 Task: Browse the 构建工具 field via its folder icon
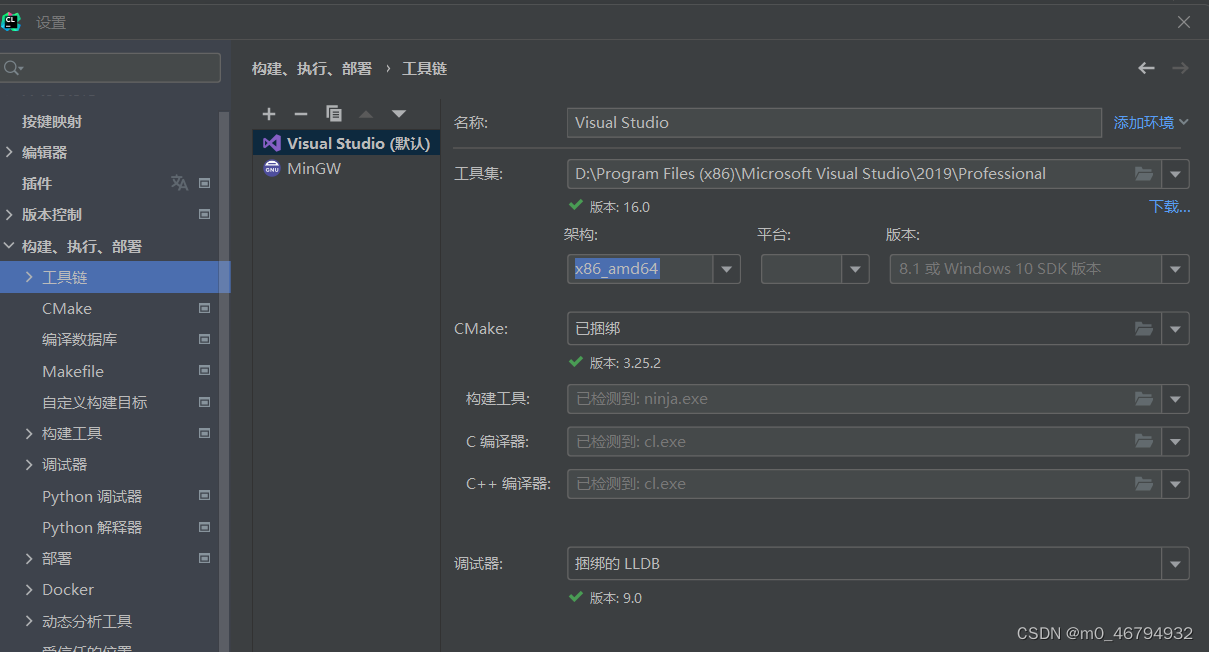[1143, 399]
